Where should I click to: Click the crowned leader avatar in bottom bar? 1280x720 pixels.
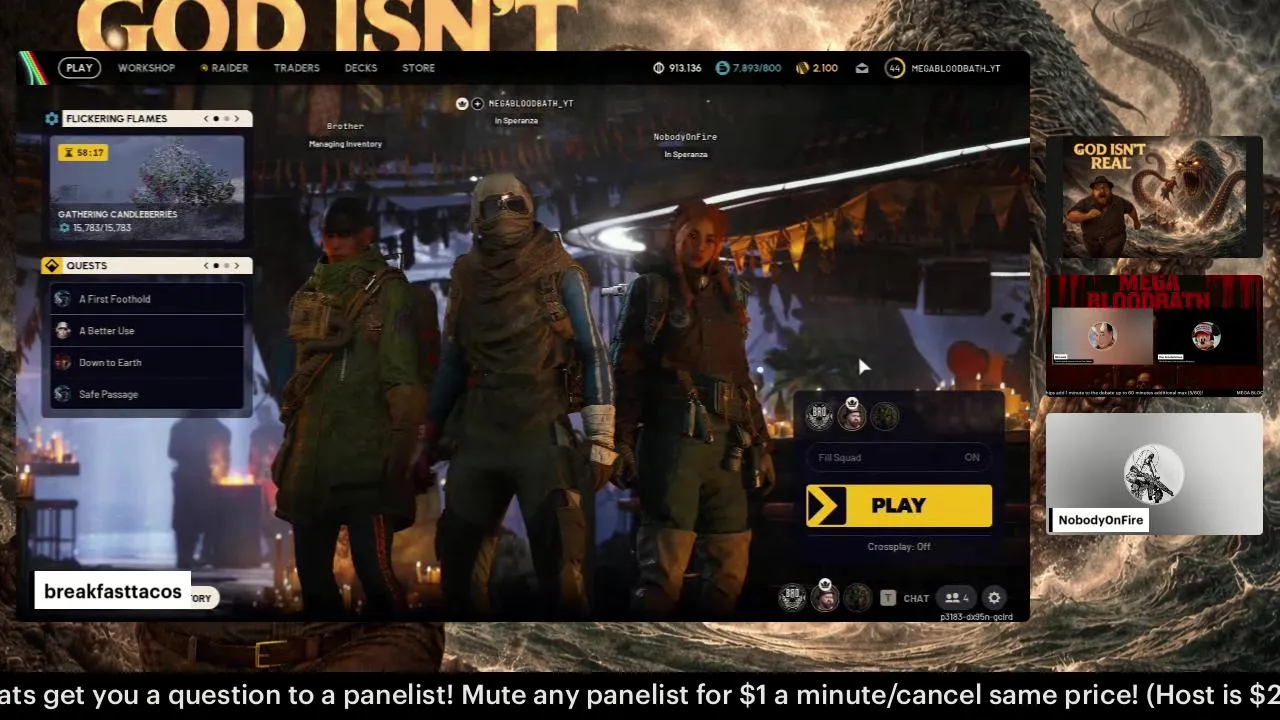[825, 596]
